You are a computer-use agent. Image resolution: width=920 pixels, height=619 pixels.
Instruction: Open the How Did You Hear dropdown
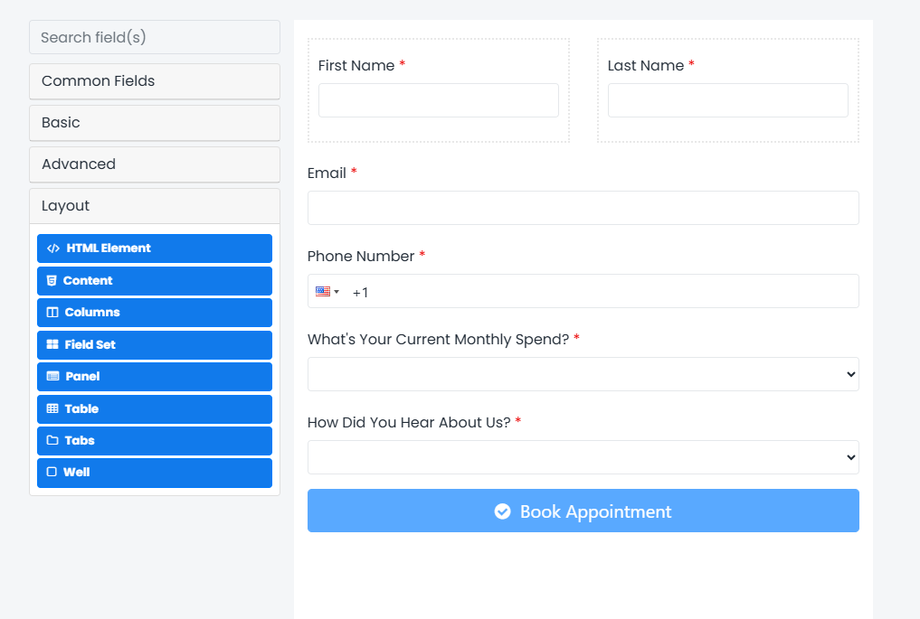point(583,457)
